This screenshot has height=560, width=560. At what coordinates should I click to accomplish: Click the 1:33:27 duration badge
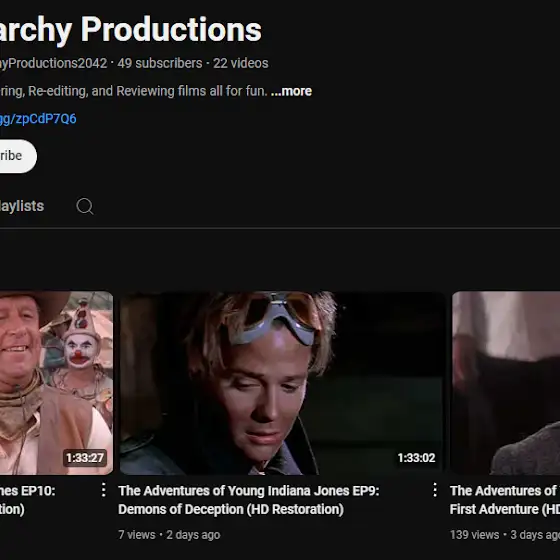click(85, 458)
